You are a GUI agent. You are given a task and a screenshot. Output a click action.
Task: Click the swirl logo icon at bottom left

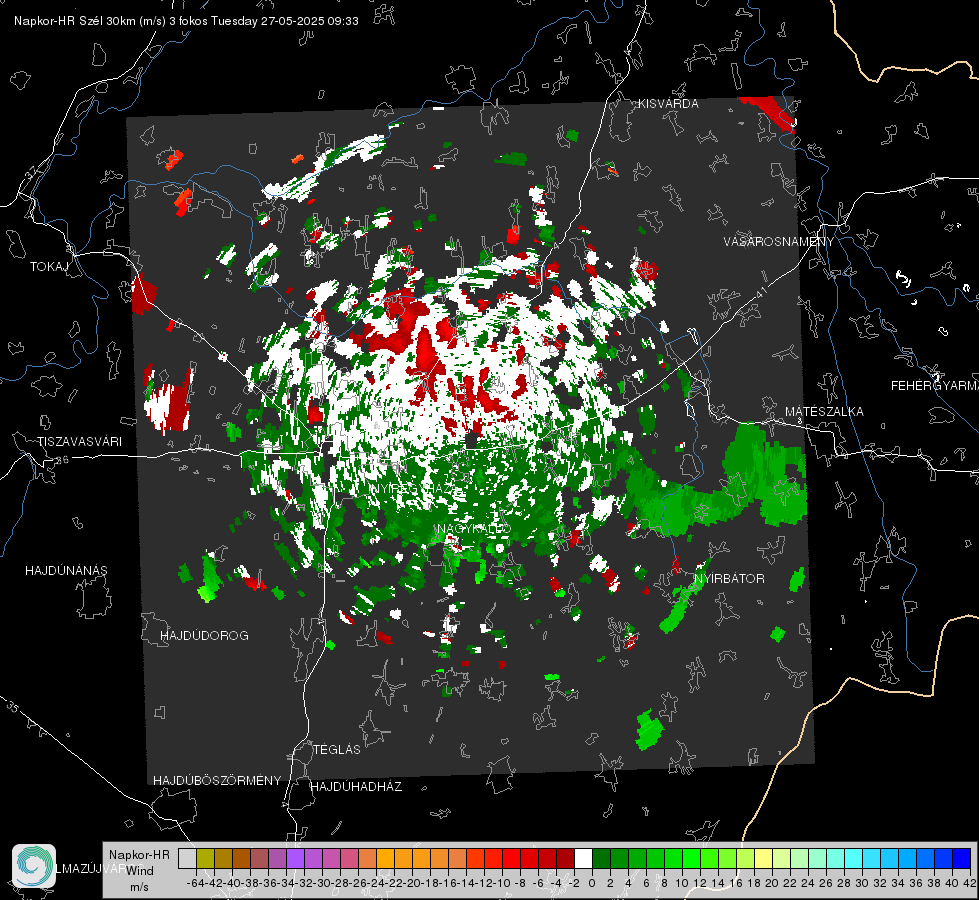coord(34,866)
